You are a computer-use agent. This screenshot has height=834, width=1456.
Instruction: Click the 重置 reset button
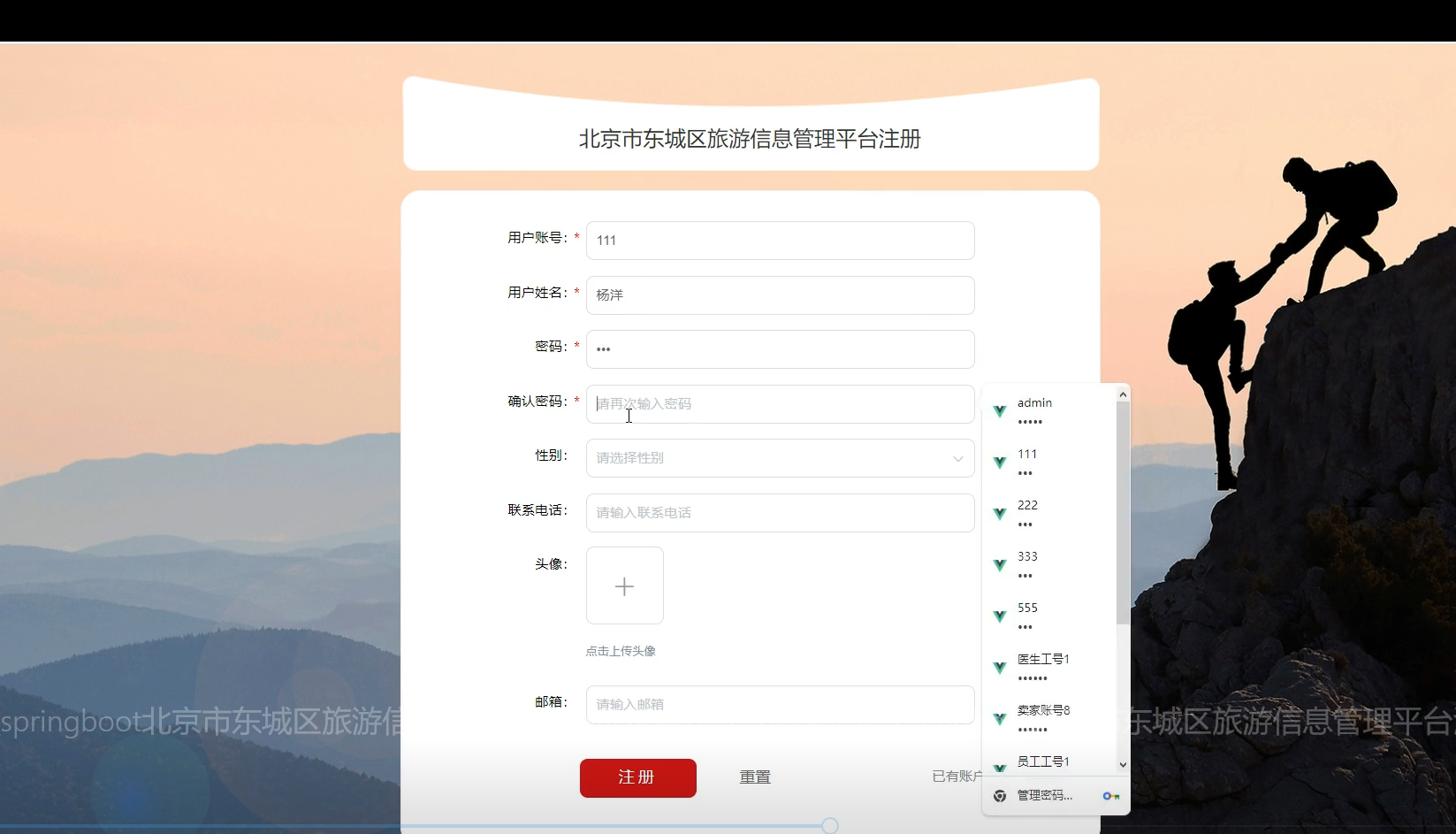pos(754,777)
